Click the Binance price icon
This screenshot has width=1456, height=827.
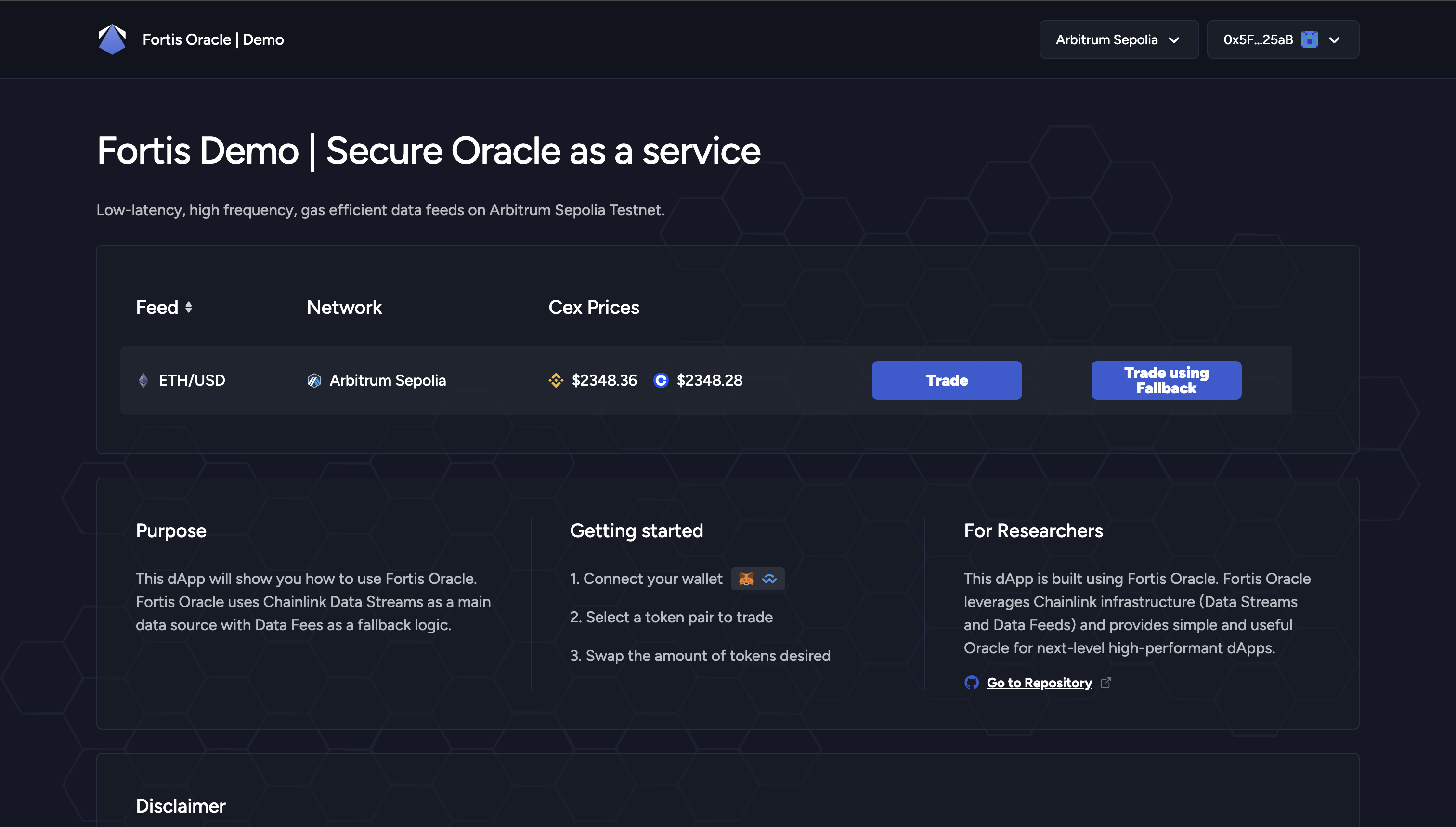[x=556, y=380]
